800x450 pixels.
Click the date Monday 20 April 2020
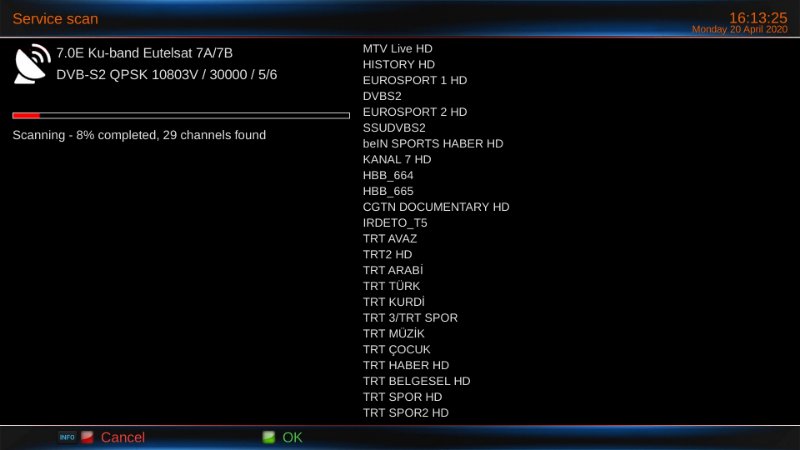[740, 30]
